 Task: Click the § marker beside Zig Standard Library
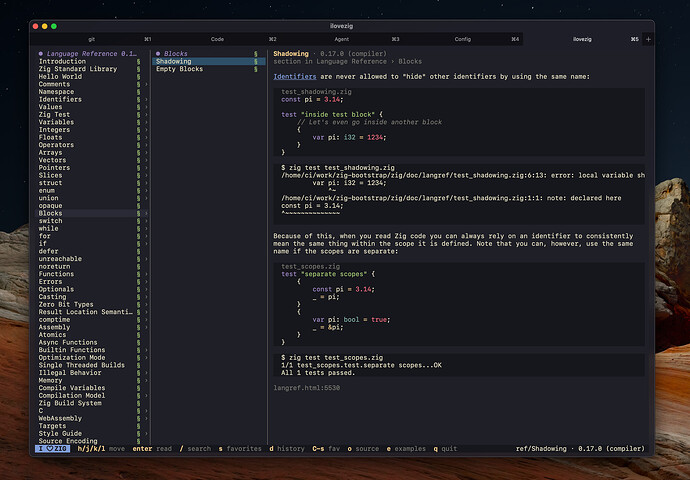tap(138, 69)
